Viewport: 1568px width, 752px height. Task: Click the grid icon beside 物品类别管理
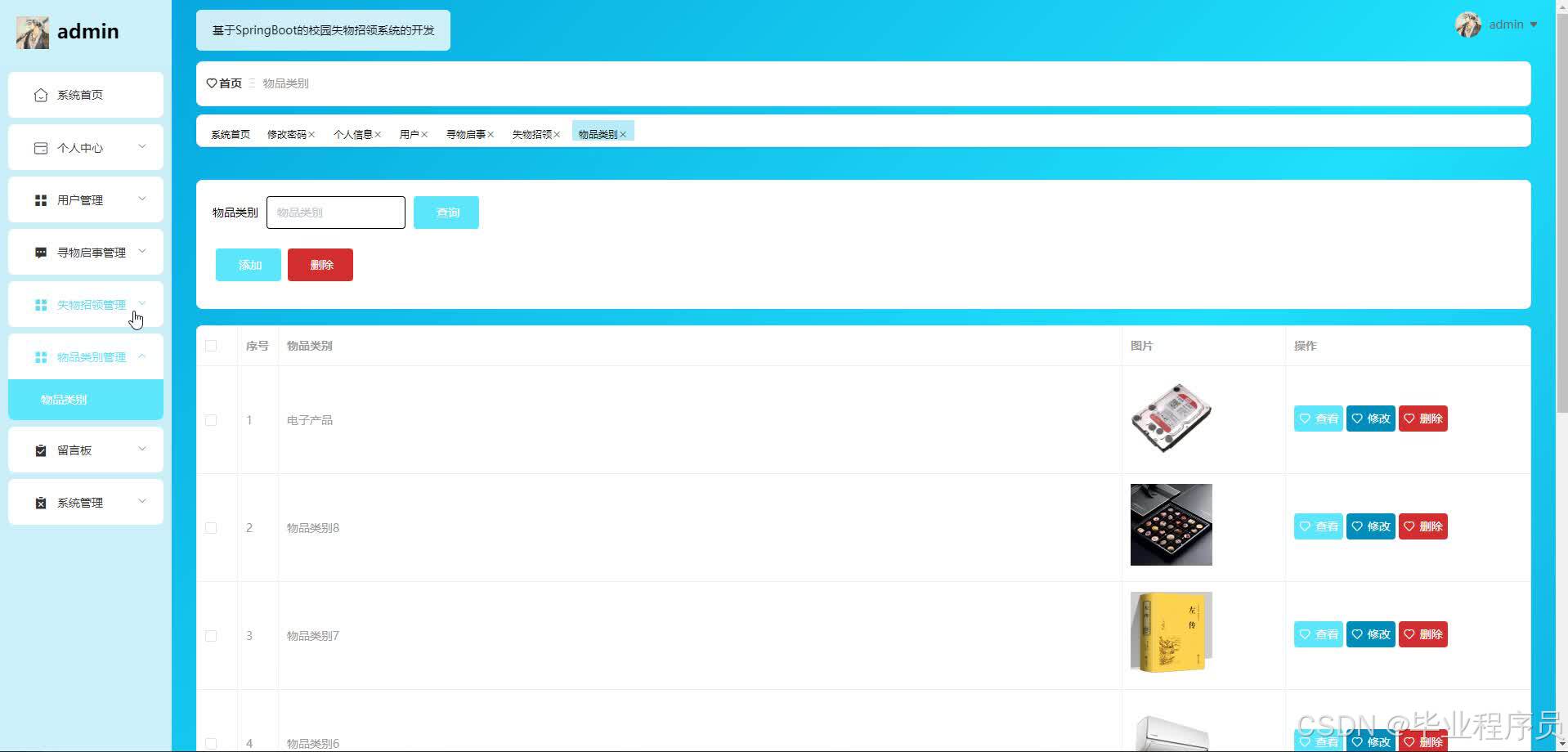tap(41, 357)
